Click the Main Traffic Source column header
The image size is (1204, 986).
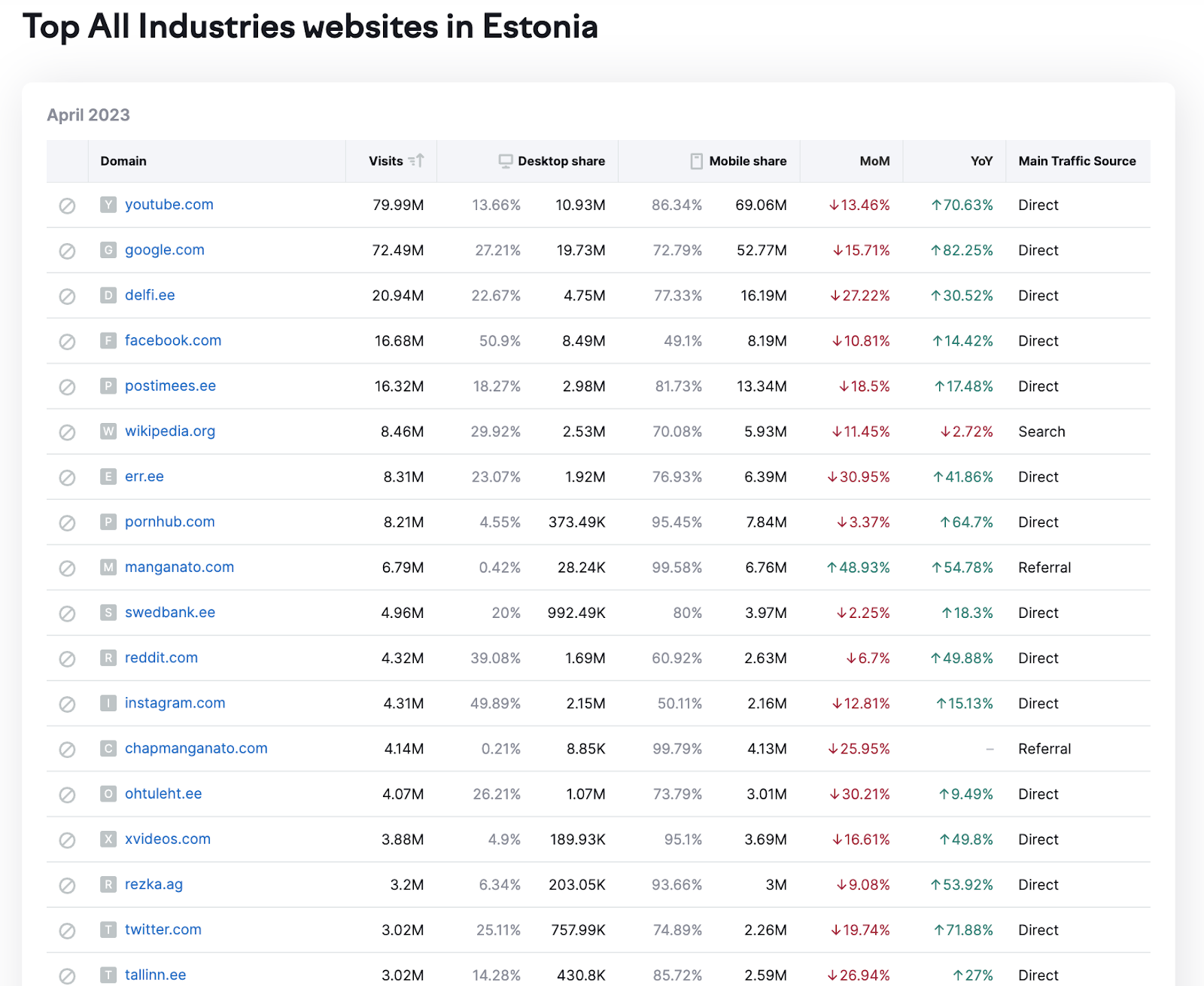pos(1078,161)
